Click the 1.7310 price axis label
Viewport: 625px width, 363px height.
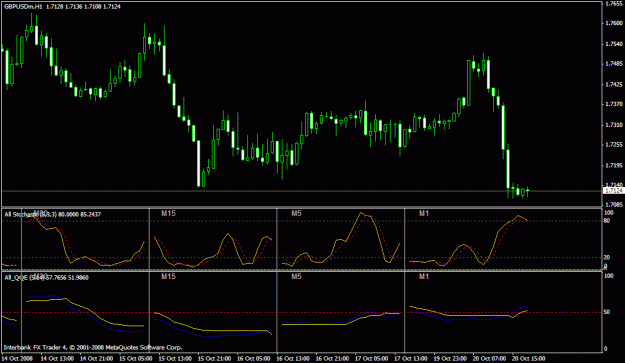[614, 125]
